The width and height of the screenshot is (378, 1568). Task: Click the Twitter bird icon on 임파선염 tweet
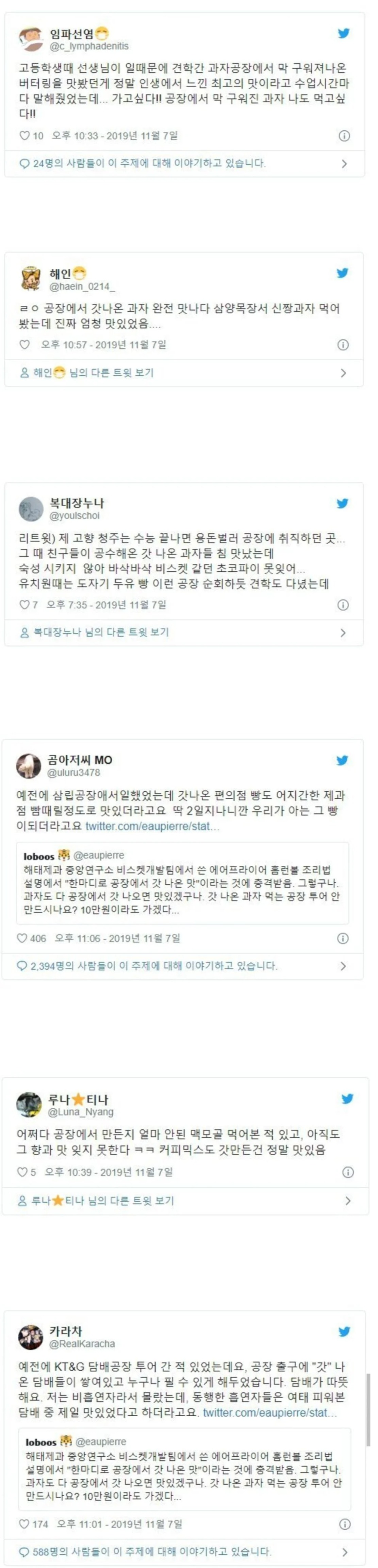pyautogui.click(x=344, y=33)
